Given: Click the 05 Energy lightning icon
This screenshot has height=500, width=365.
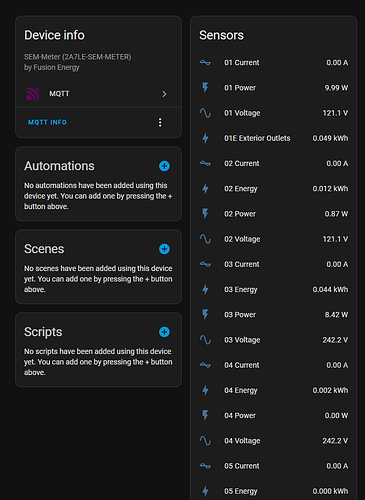Looking at the screenshot, I should (x=205, y=491).
